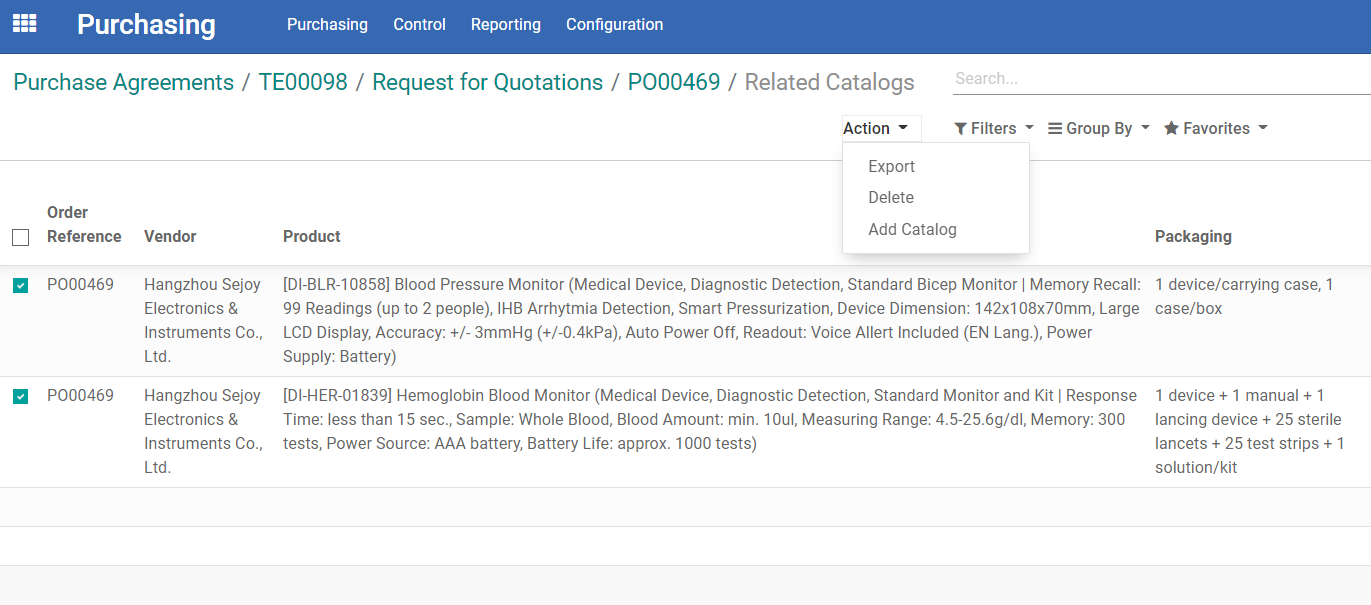The width and height of the screenshot is (1371, 605).
Task: Open the [DI-HER-01839] Hemoglobin Blood Monitor product
Action: click(x=710, y=419)
